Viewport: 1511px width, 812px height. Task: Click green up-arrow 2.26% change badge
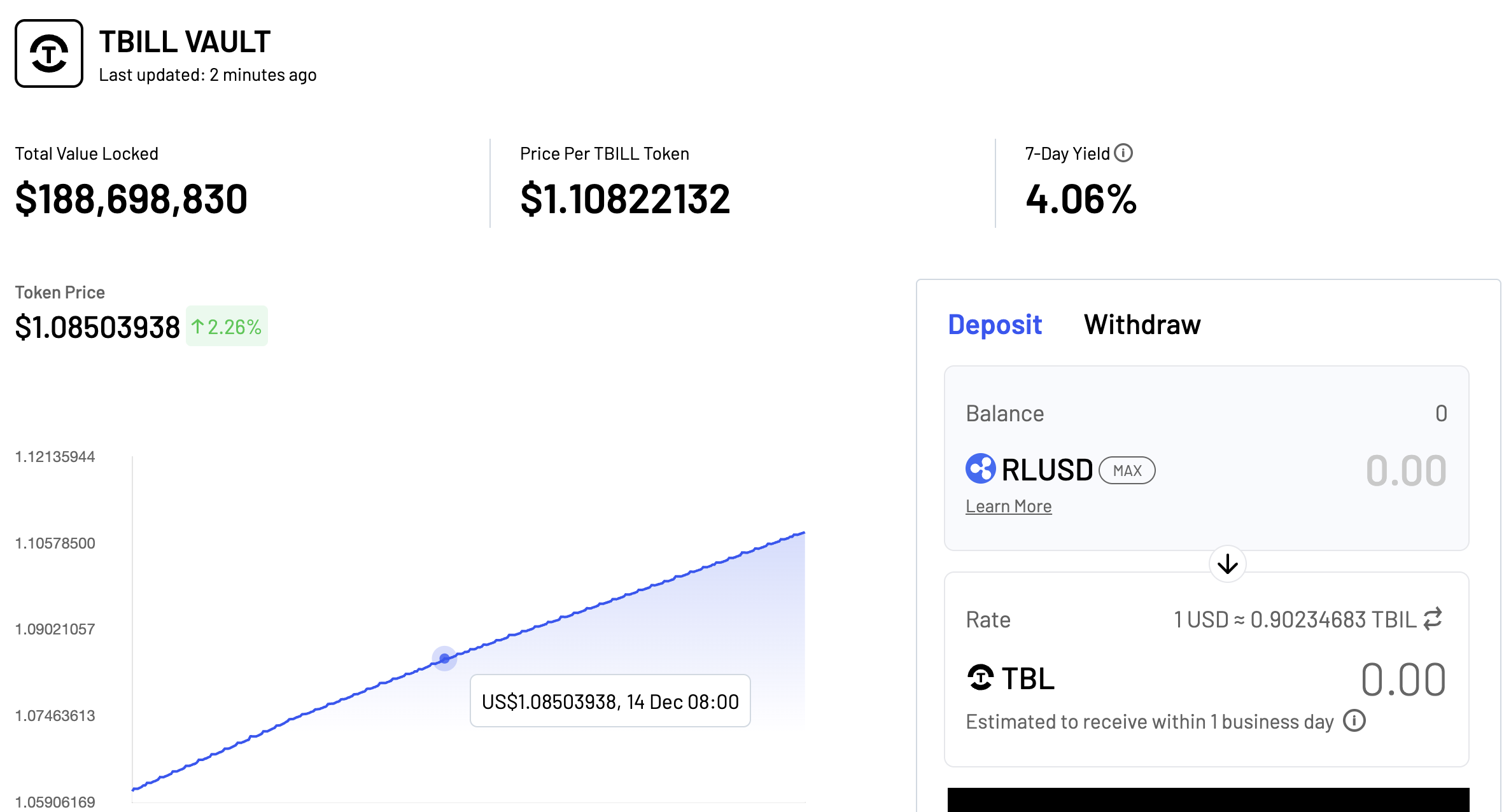pos(227,326)
